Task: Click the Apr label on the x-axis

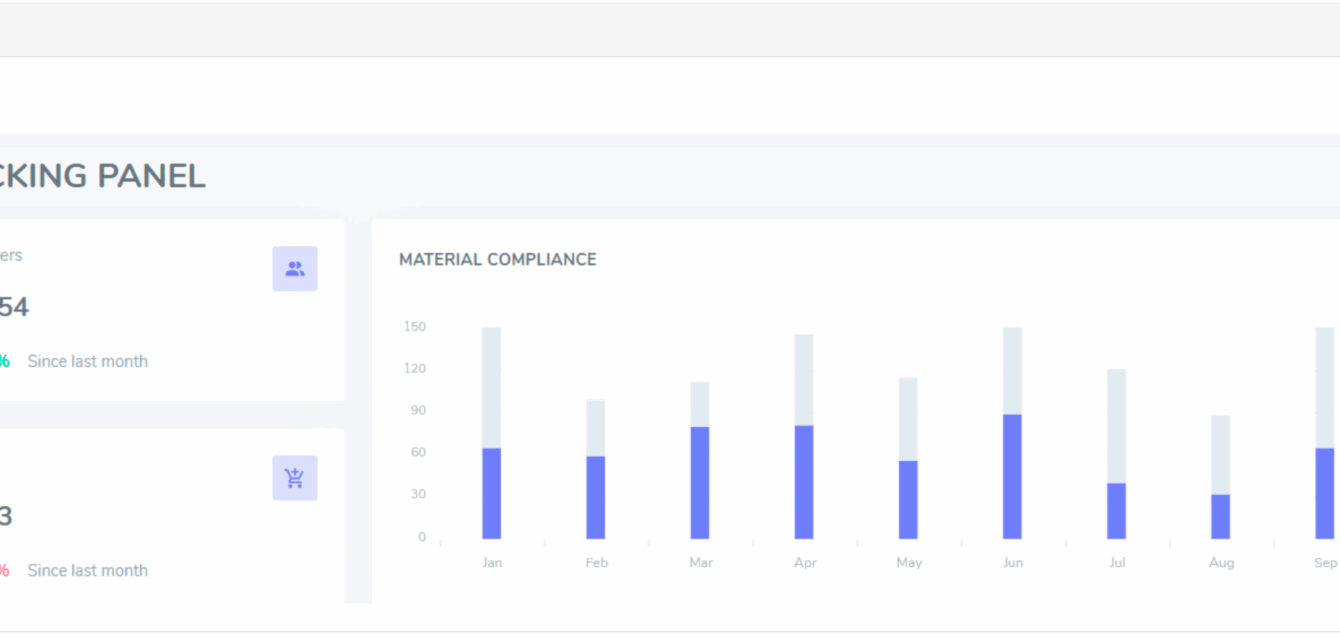Action: 805,563
